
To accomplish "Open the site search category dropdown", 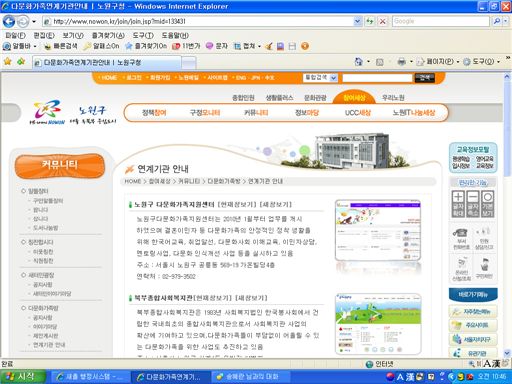I will pyautogui.click(x=320, y=78).
